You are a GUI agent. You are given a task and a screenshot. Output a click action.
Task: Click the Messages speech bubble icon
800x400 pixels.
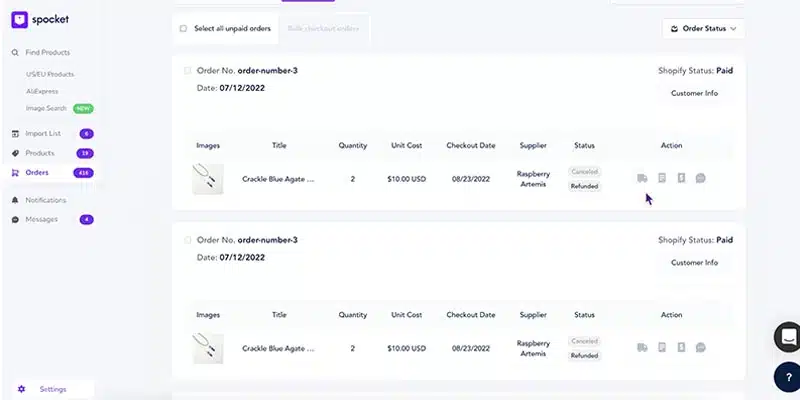point(15,219)
